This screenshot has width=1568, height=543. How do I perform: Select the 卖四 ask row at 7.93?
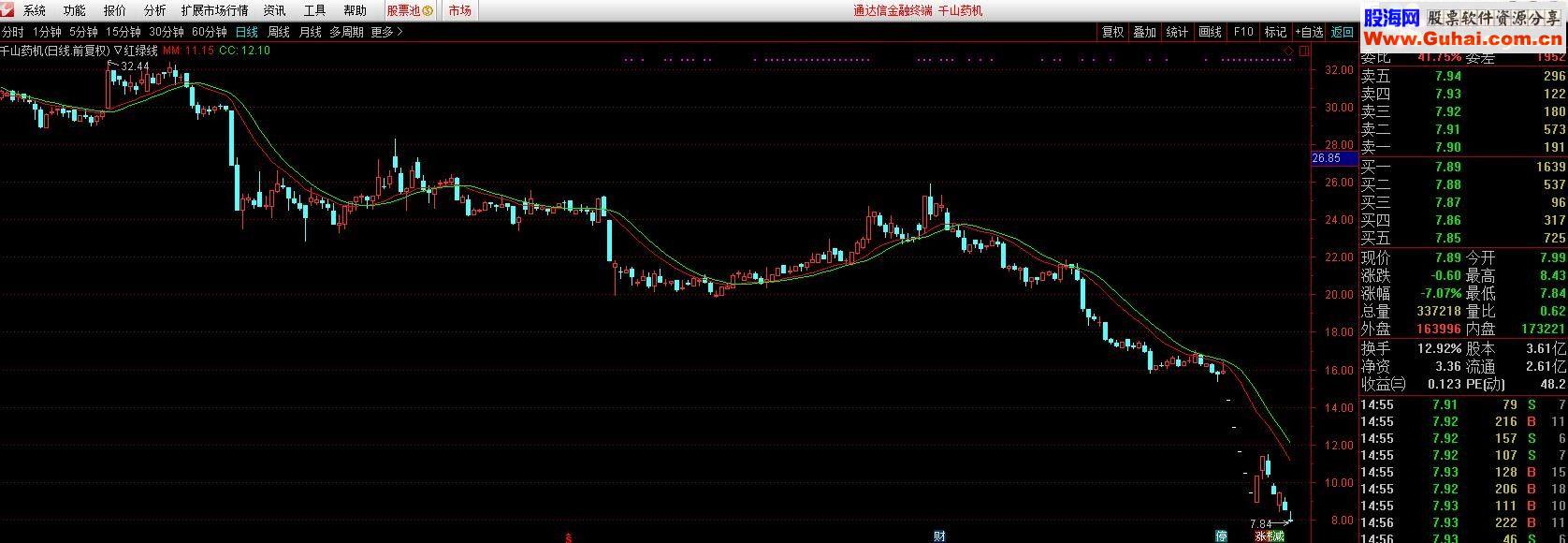pos(1463,95)
